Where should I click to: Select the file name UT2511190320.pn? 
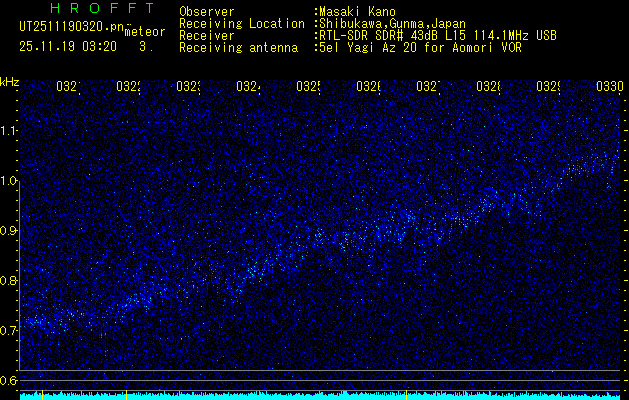point(72,27)
